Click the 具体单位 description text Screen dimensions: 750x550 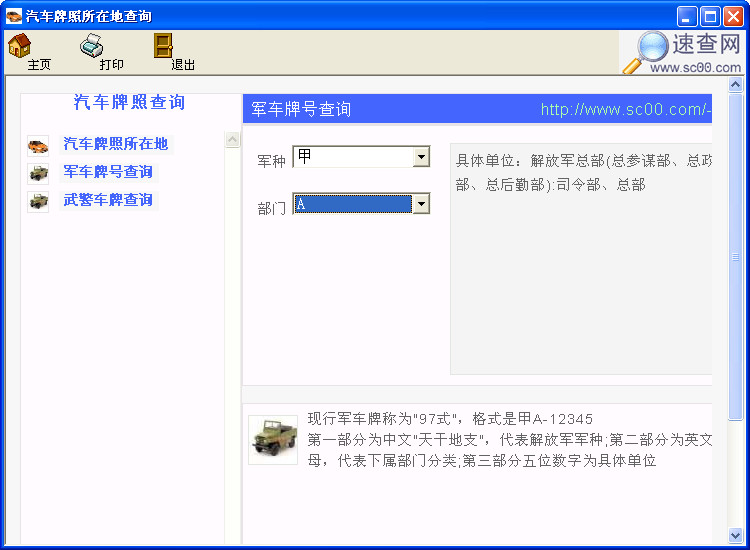click(x=584, y=172)
